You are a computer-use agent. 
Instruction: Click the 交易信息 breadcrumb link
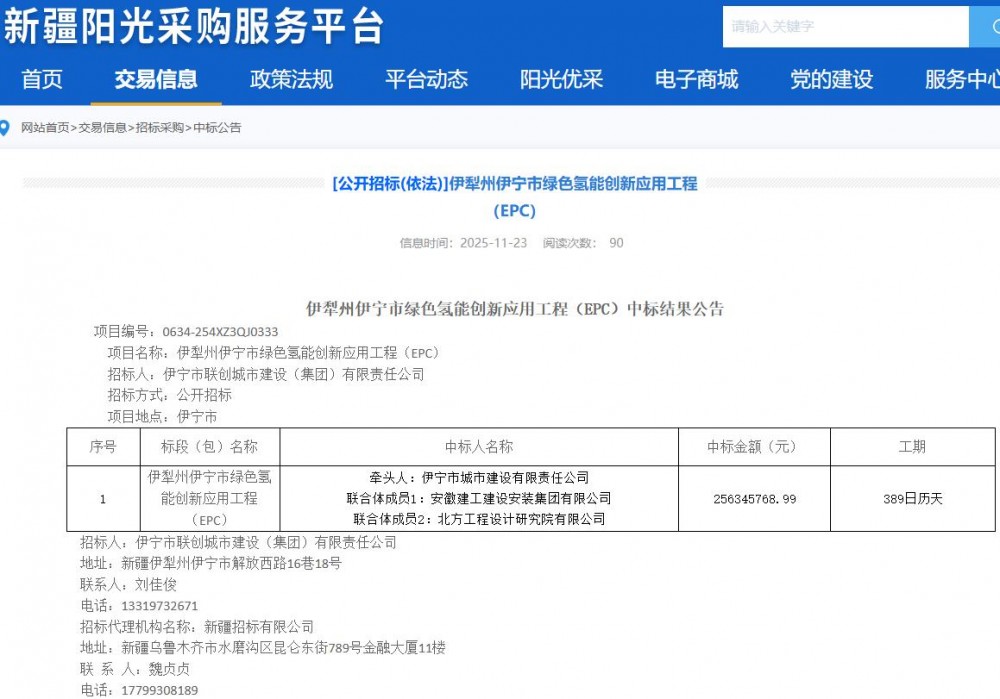(x=103, y=128)
